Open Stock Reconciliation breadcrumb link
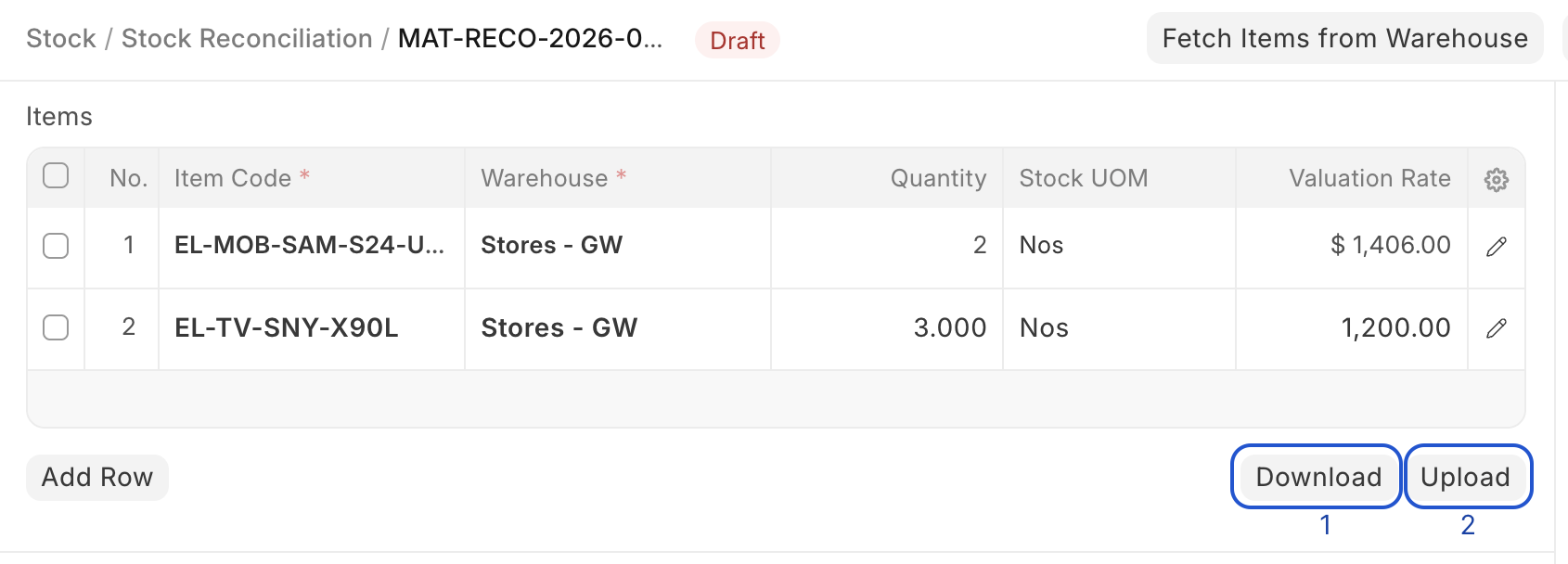 (247, 39)
